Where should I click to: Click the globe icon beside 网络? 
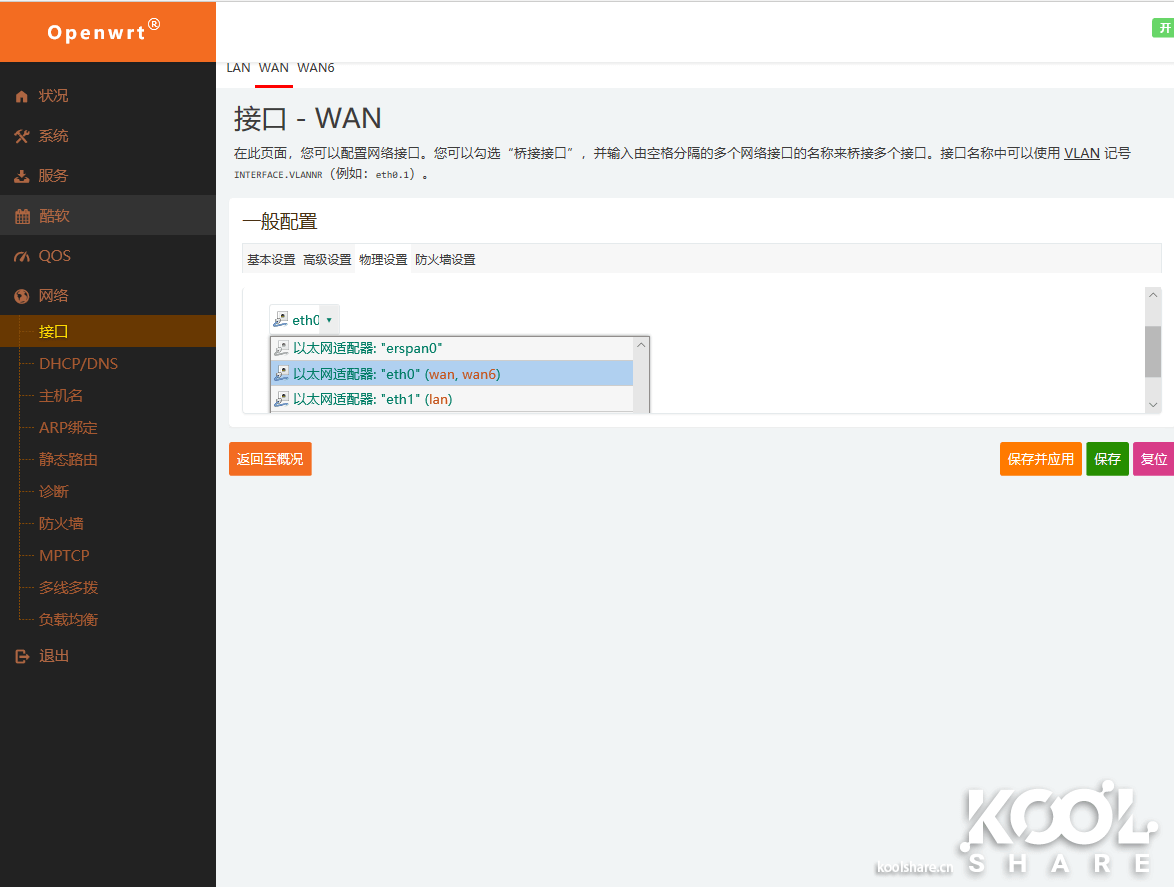click(x=22, y=297)
